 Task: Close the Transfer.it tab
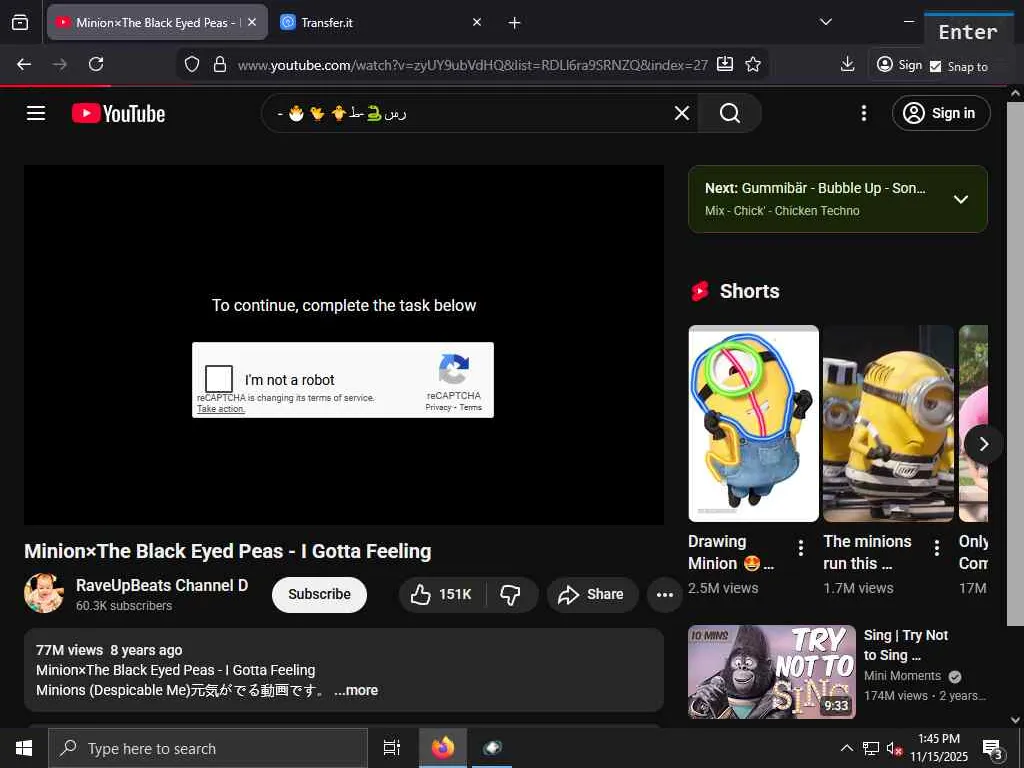[477, 22]
